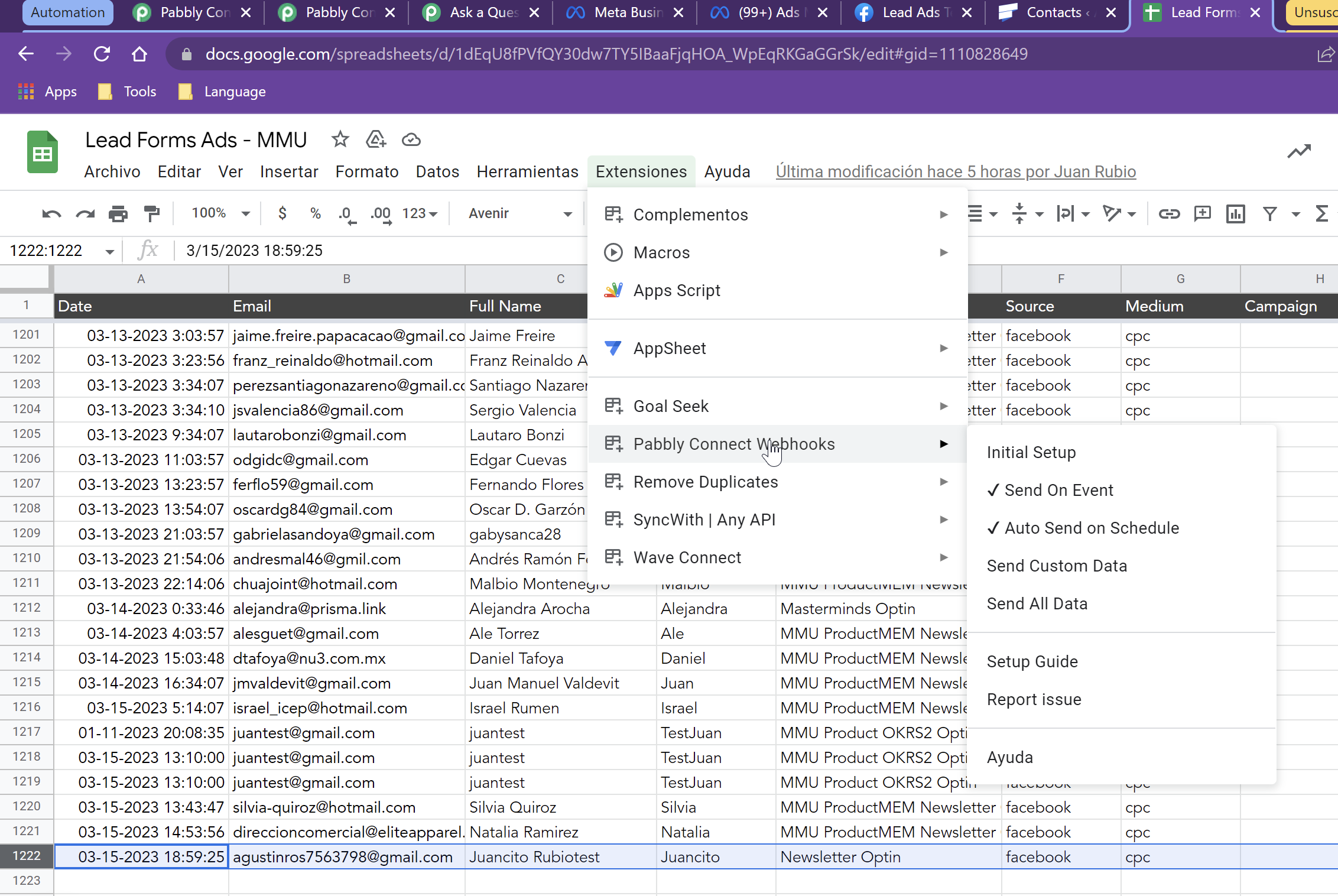Open the Datos menu
1338x896 pixels.
point(437,171)
